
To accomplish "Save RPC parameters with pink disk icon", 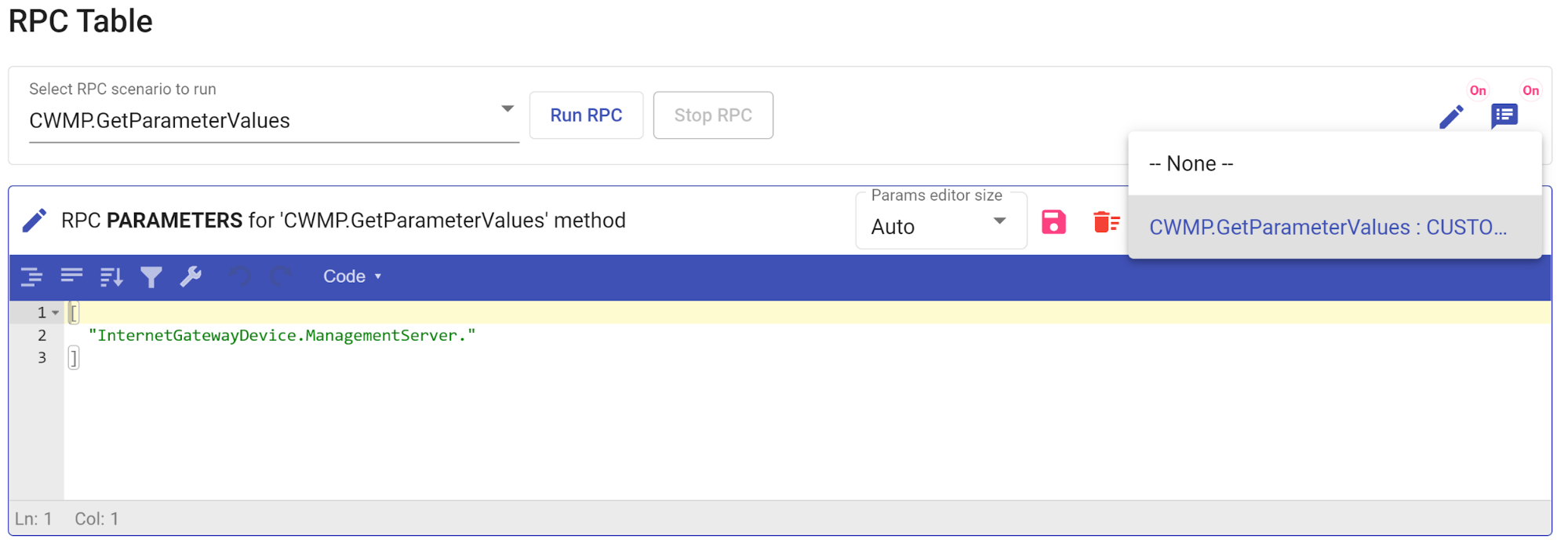I will point(1053,222).
